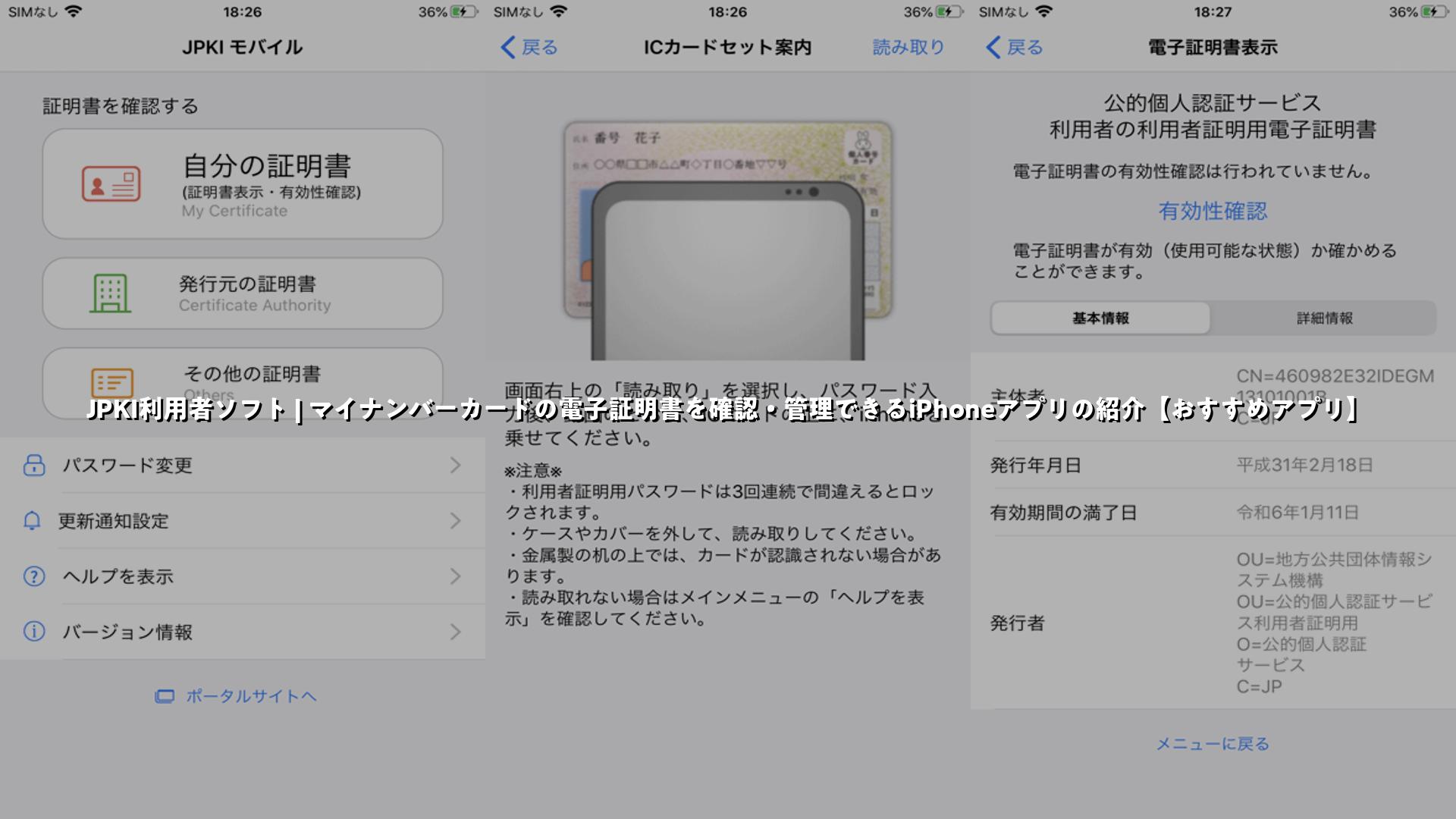Click the 発行者 label

1017,623
